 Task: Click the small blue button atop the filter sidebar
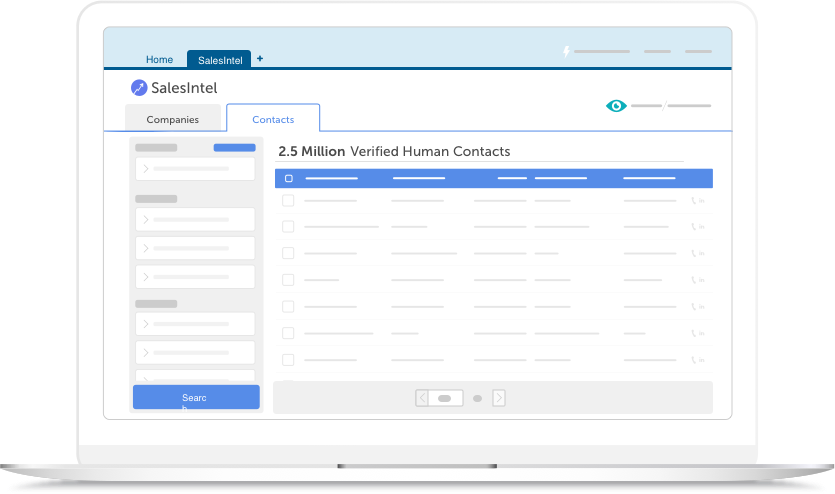point(234,147)
